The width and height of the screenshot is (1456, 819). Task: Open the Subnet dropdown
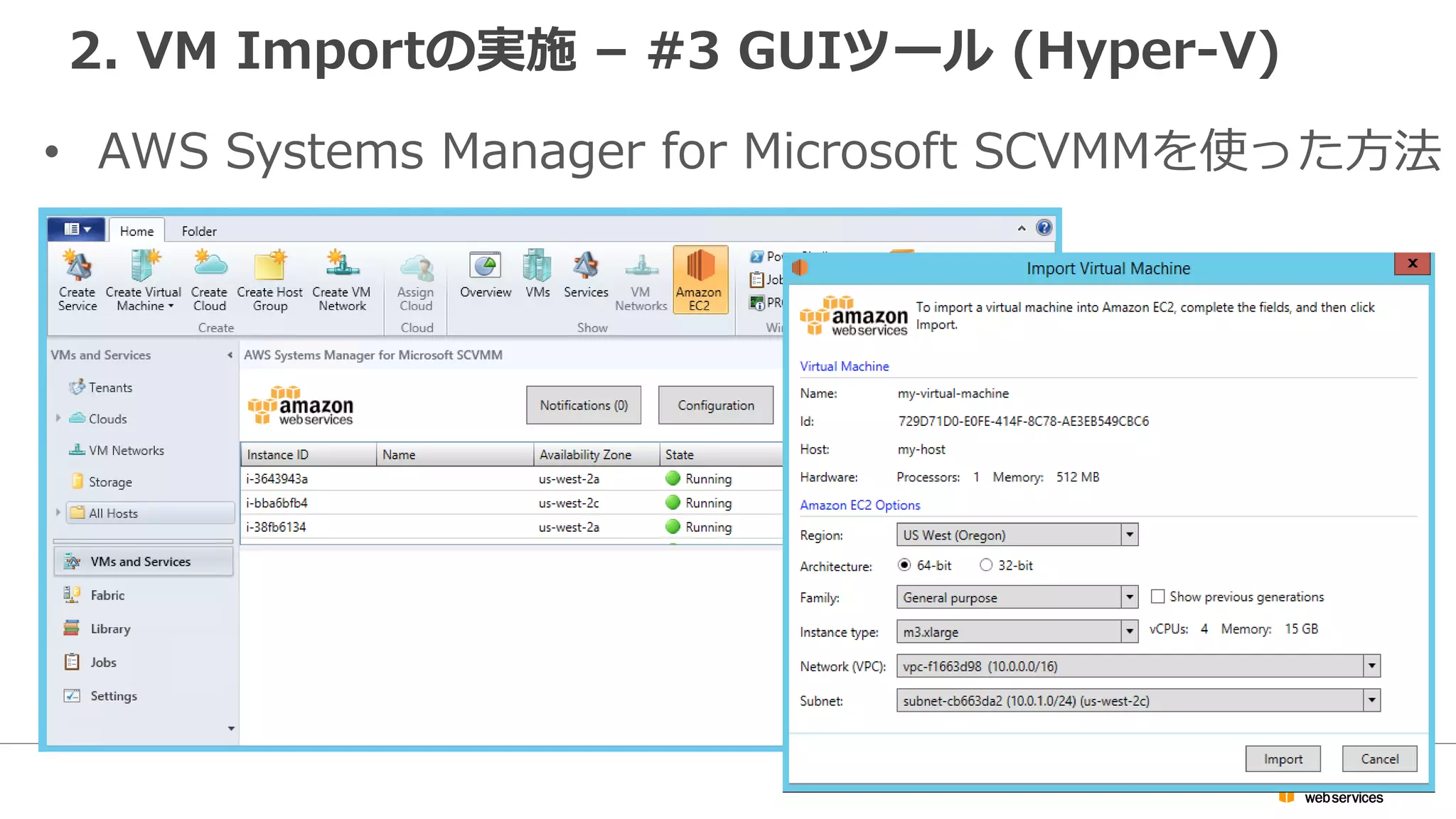(1138, 700)
